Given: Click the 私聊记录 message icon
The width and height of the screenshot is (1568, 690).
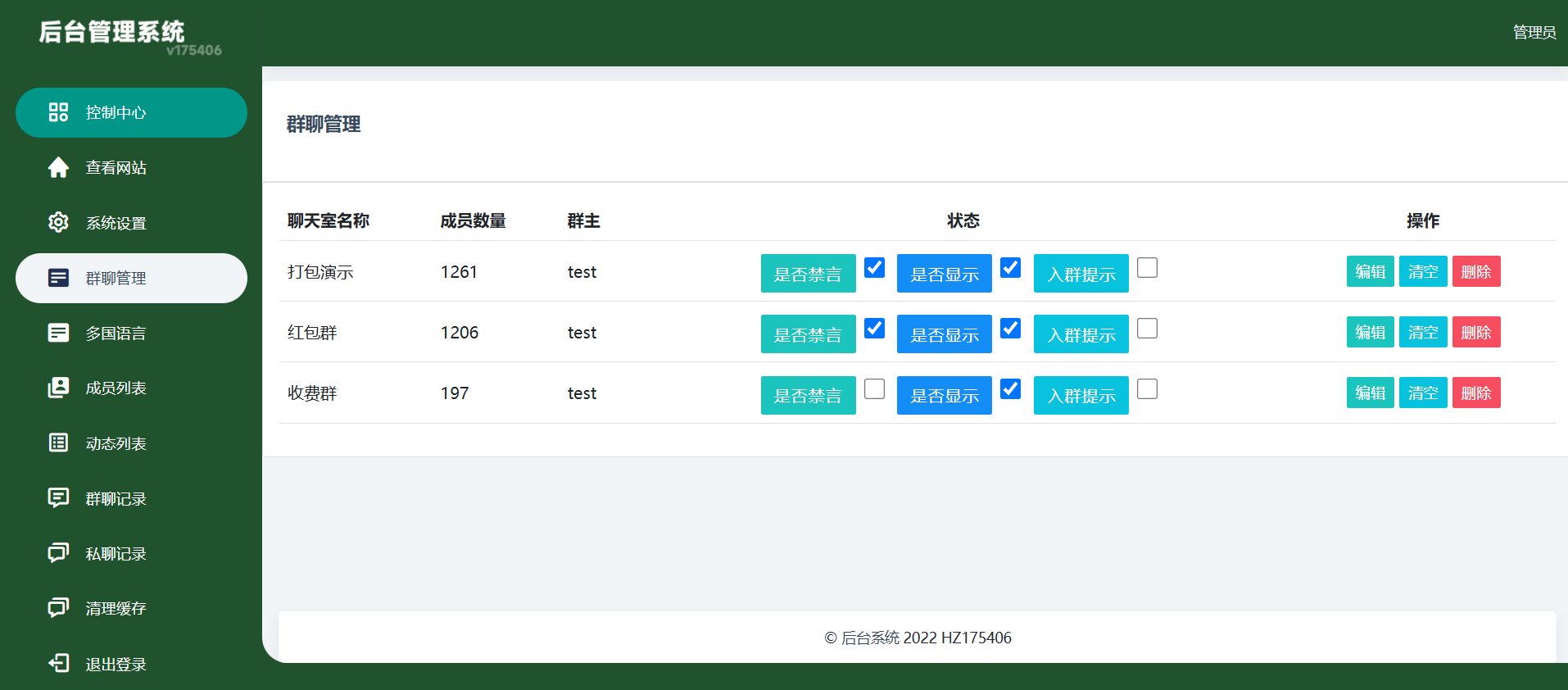Looking at the screenshot, I should [x=58, y=553].
